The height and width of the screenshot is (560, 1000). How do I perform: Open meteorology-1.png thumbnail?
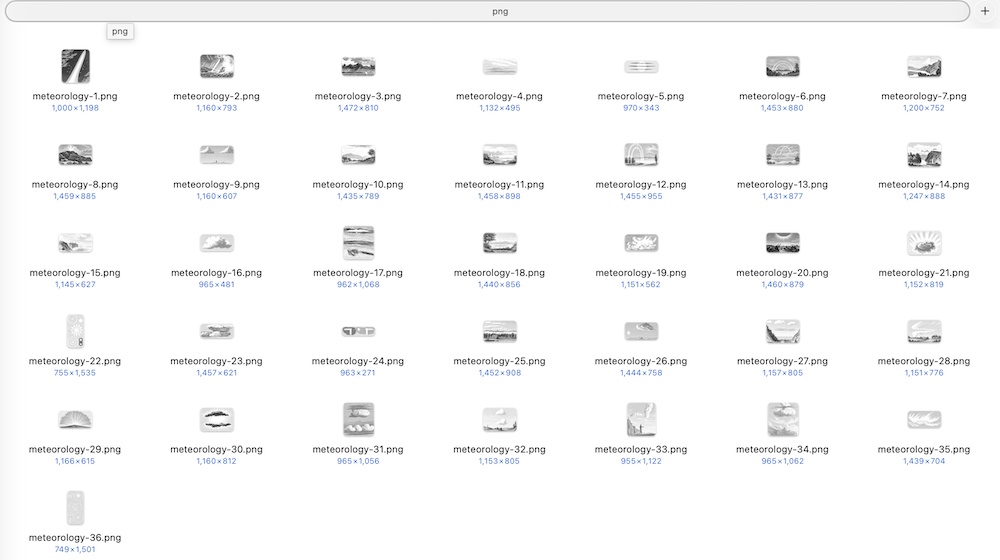click(x=75, y=66)
